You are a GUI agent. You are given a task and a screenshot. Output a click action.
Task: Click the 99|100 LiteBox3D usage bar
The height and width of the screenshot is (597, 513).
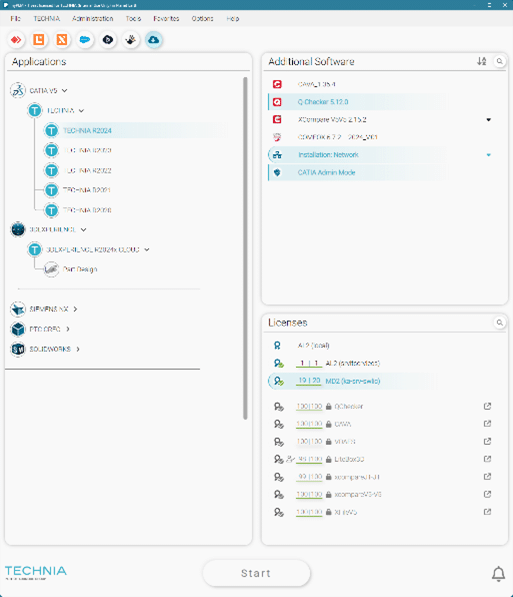tap(309, 459)
